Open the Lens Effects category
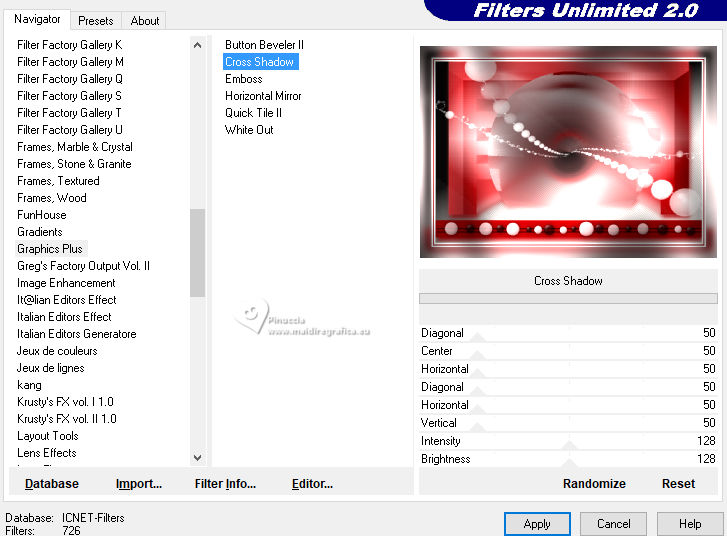 47,453
